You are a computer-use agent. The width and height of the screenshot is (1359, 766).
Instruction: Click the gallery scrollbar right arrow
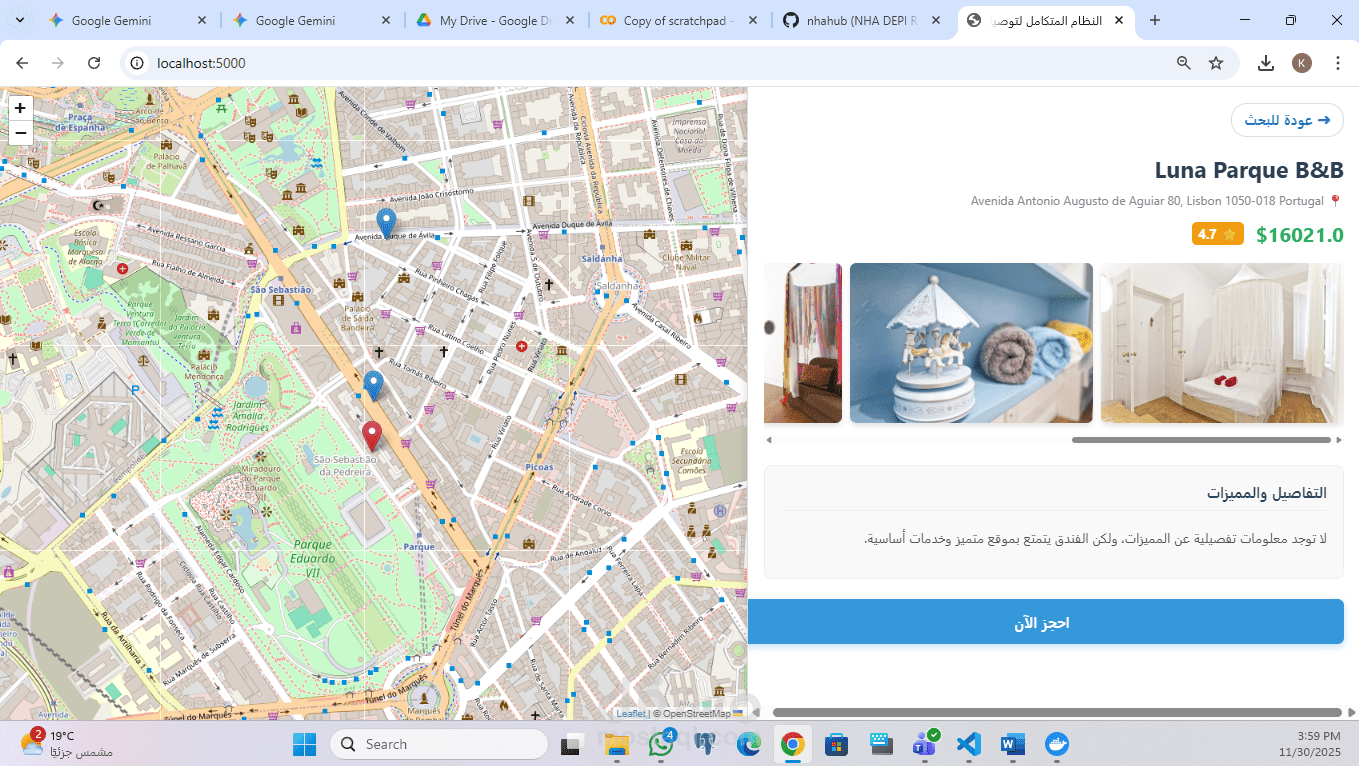point(1338,440)
